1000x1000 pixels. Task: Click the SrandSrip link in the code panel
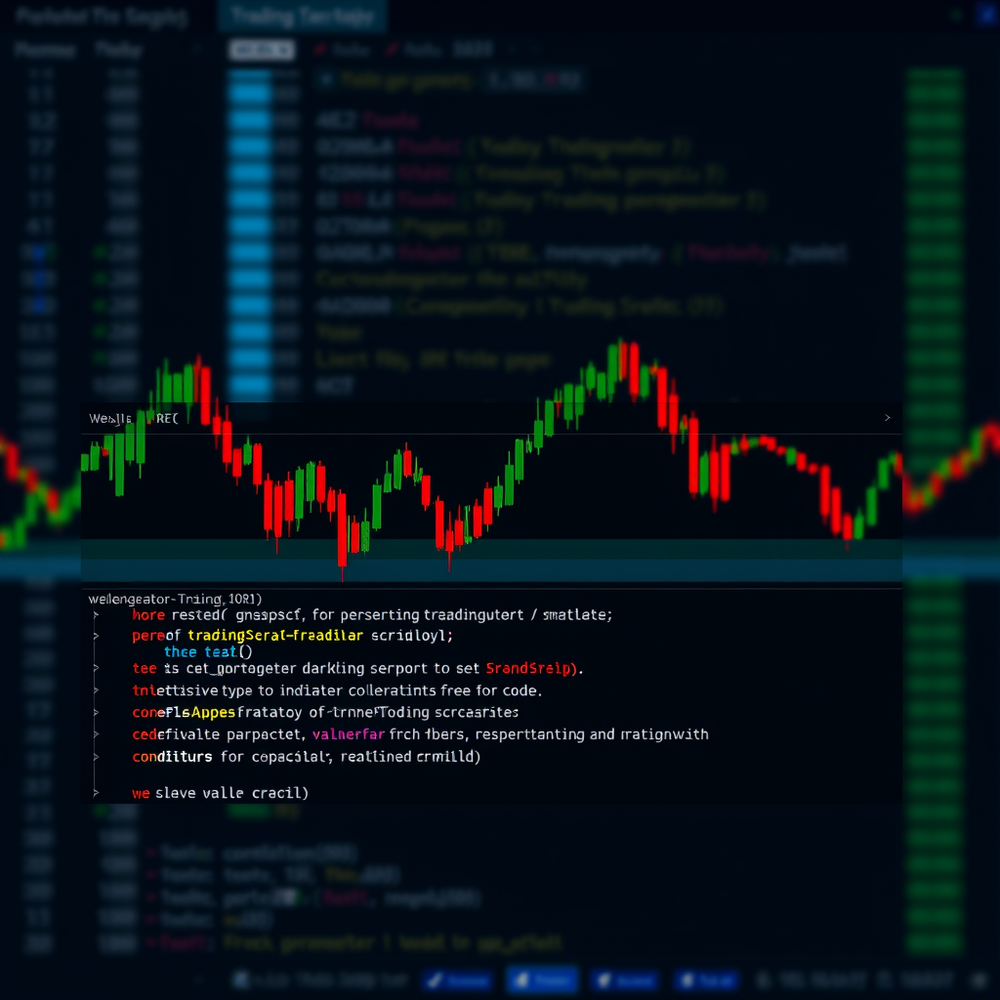530,666
